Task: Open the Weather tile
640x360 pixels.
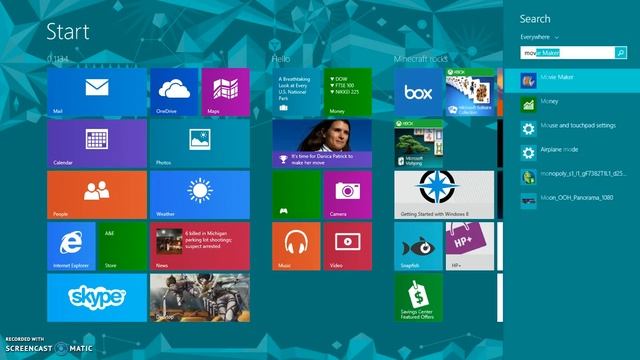Action: [200, 195]
